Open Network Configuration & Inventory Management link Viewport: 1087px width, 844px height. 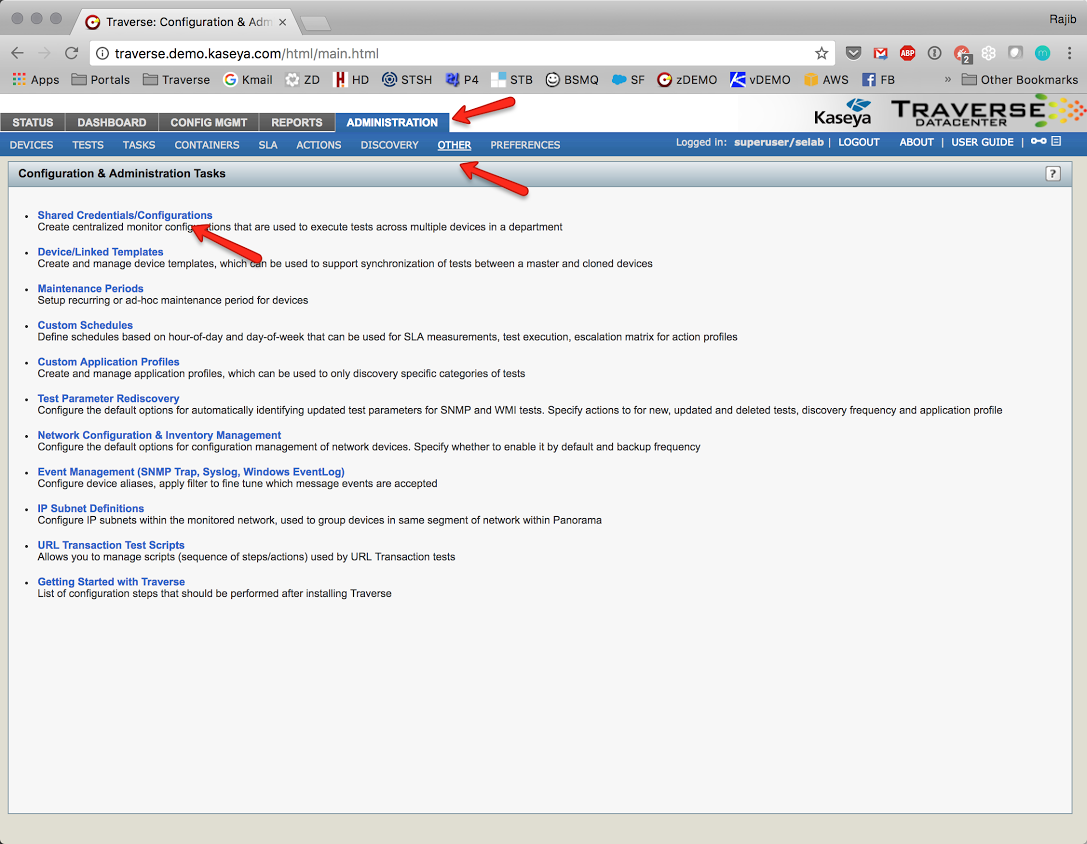[x=159, y=436]
